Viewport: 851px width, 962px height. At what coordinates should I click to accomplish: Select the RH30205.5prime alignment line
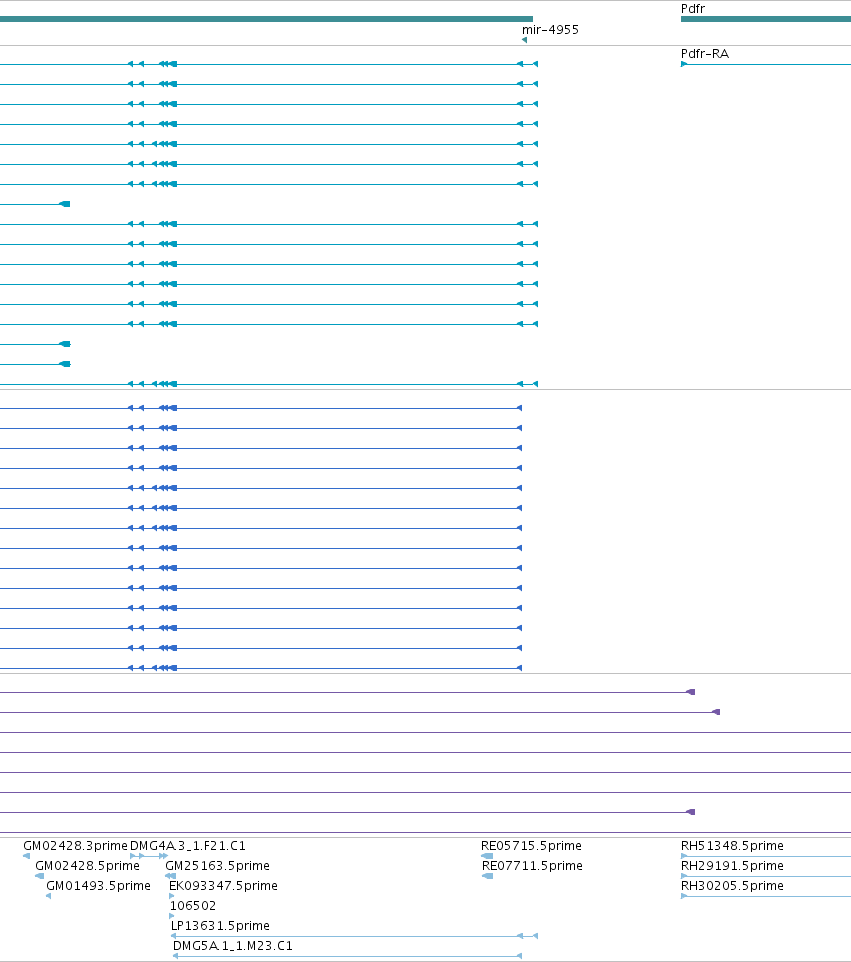(x=766, y=896)
